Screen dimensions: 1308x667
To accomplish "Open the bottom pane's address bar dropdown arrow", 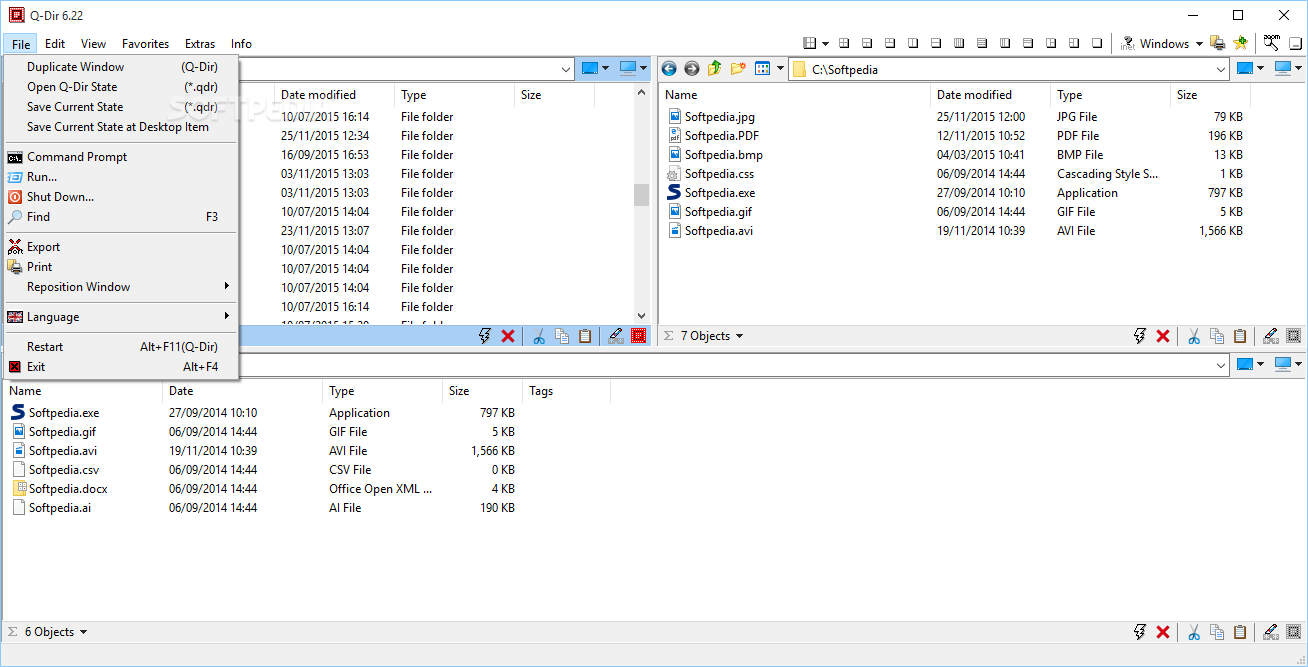I will coord(1221,365).
